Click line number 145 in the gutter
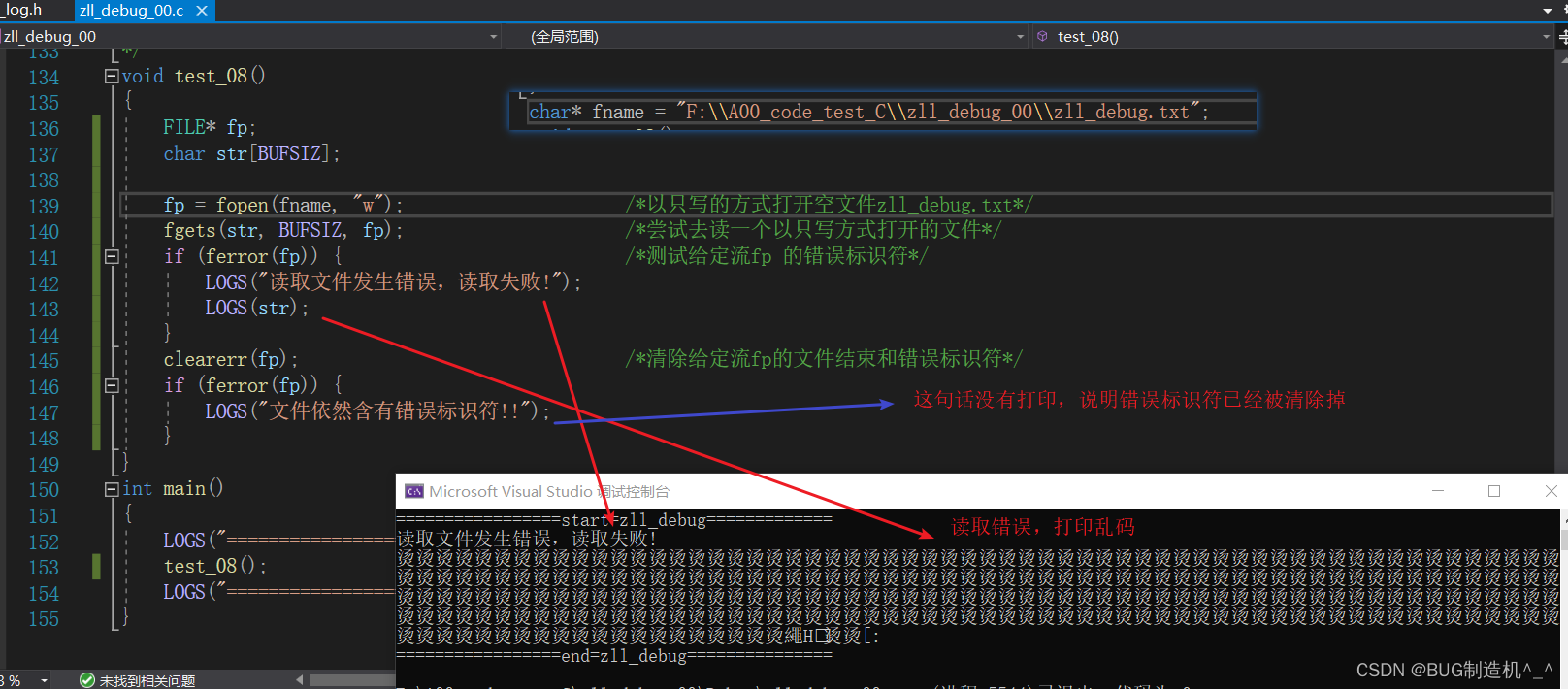 coord(44,360)
